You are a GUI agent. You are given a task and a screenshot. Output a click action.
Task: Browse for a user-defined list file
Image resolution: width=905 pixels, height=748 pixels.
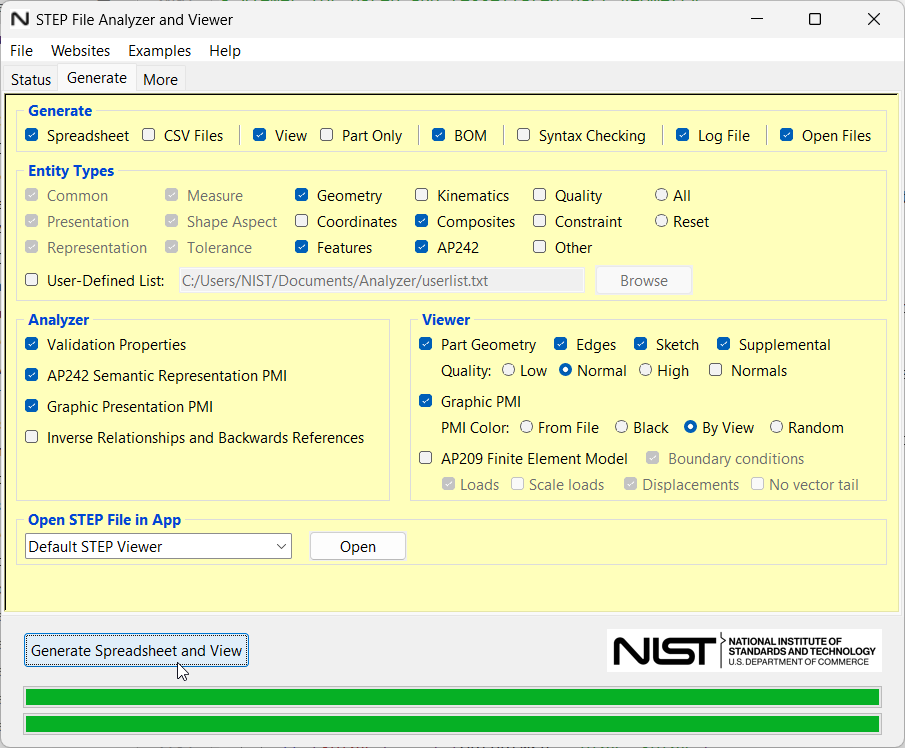643,280
